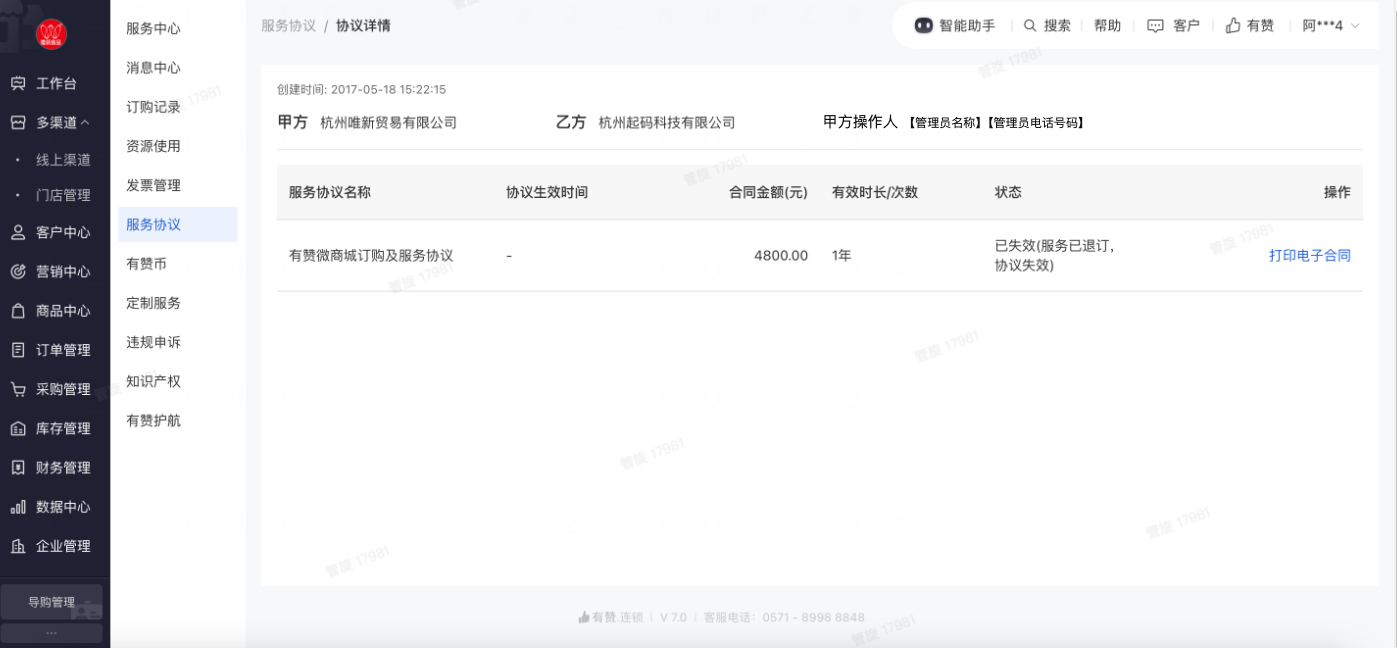Click the 数据中心 bar chart icon
Image resolution: width=1397 pixels, height=648 pixels.
(18, 508)
